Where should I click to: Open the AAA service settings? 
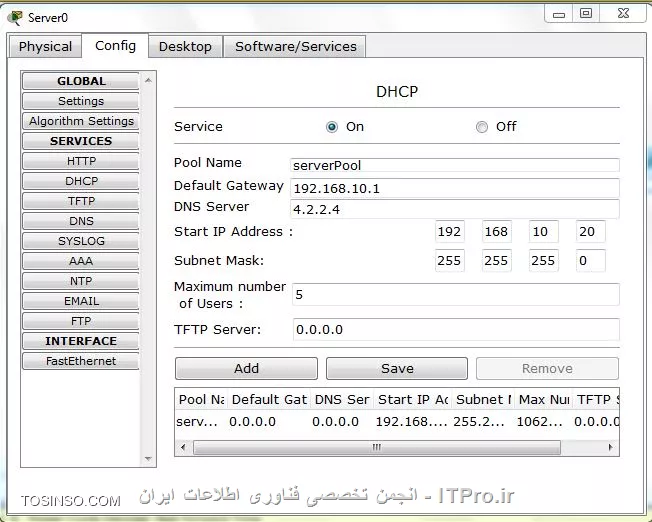coord(81,261)
